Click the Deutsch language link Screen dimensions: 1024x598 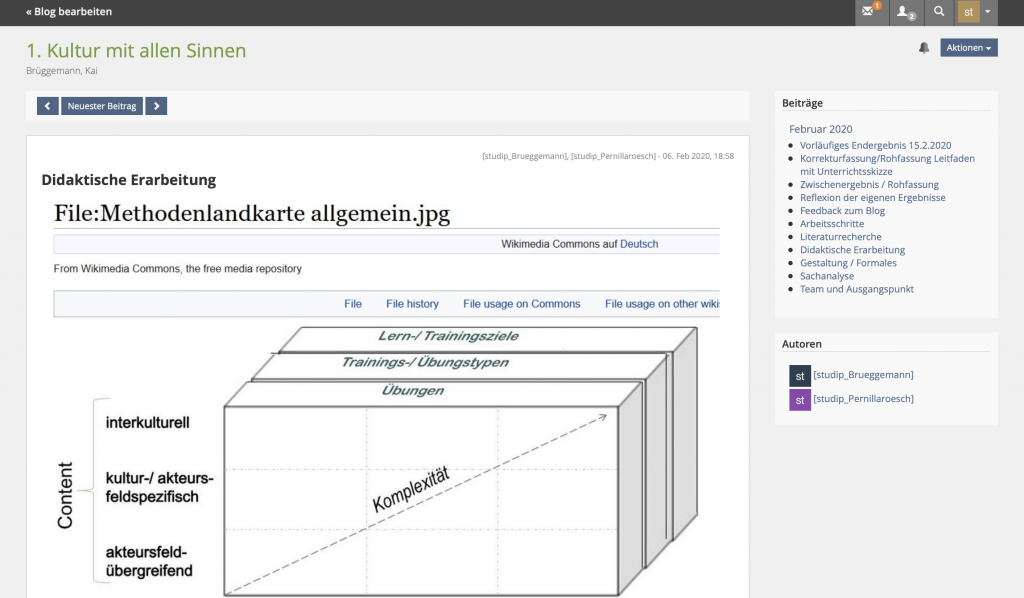[x=639, y=244]
